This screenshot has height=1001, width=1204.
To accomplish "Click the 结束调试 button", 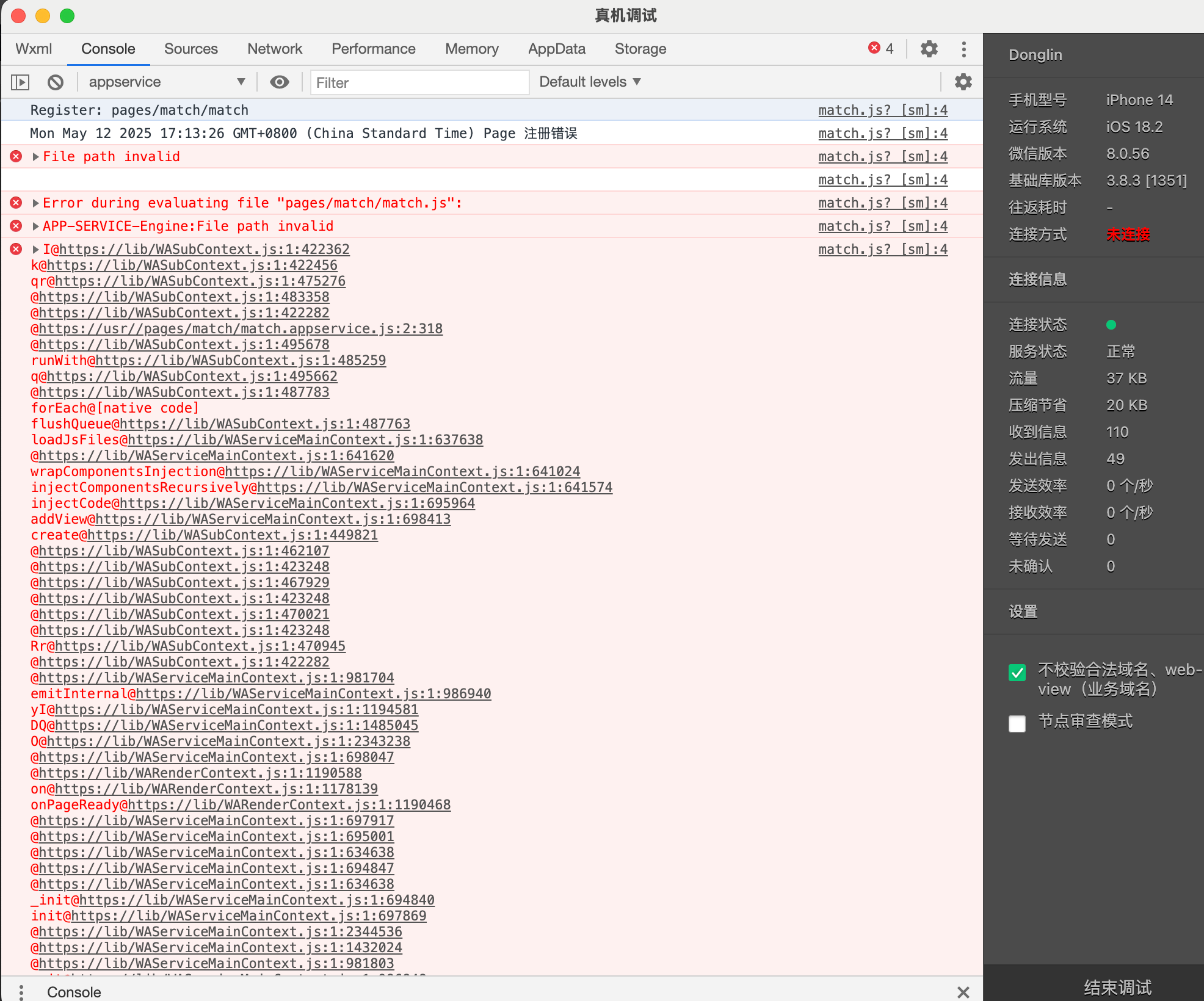I will pyautogui.click(x=1117, y=986).
